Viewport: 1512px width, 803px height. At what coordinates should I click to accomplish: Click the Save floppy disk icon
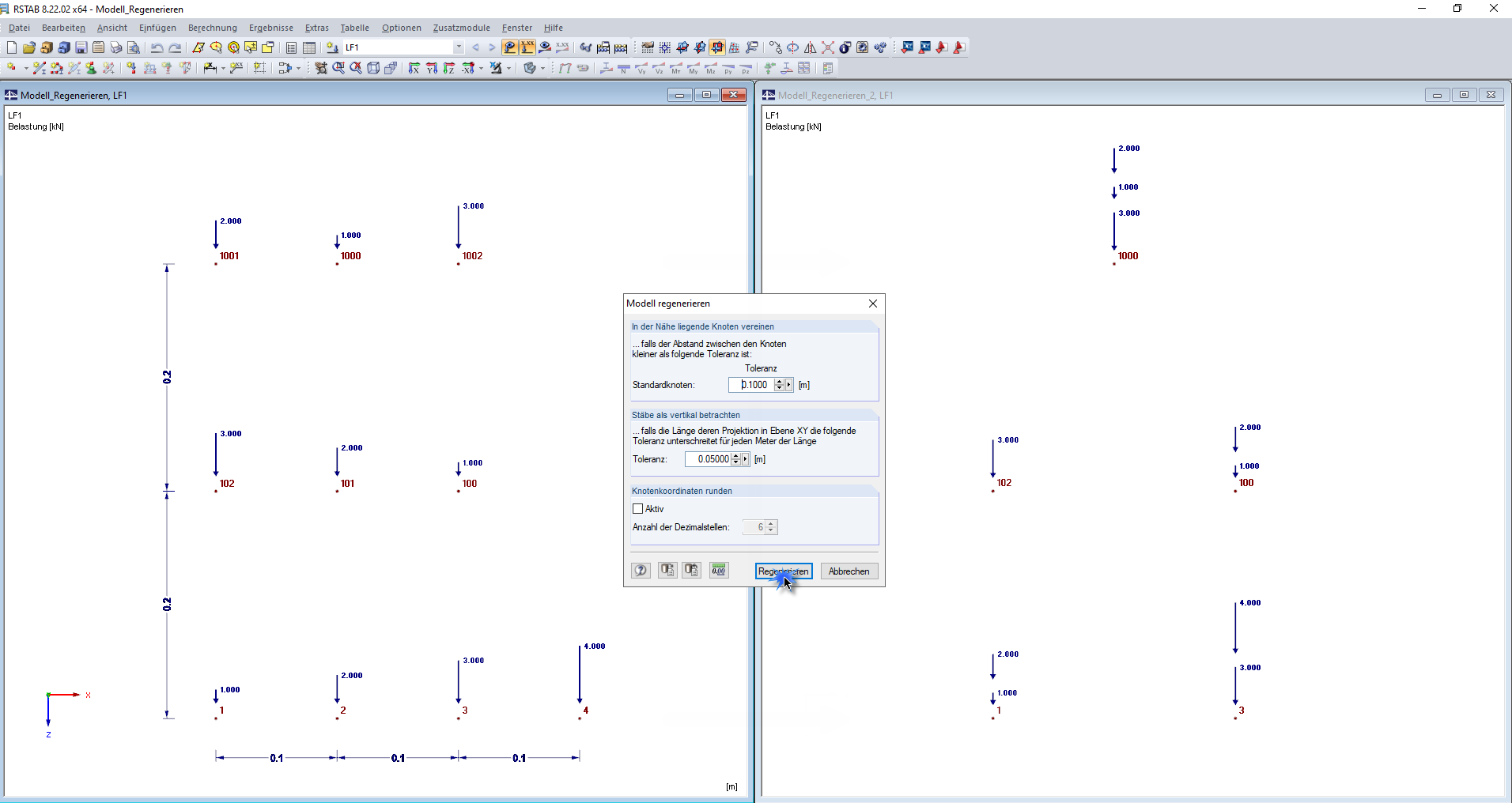pos(81,47)
